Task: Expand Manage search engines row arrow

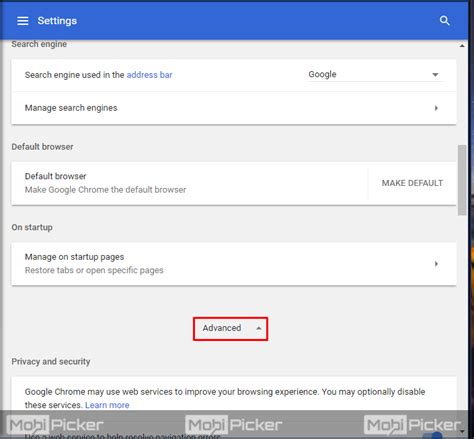Action: (436, 108)
